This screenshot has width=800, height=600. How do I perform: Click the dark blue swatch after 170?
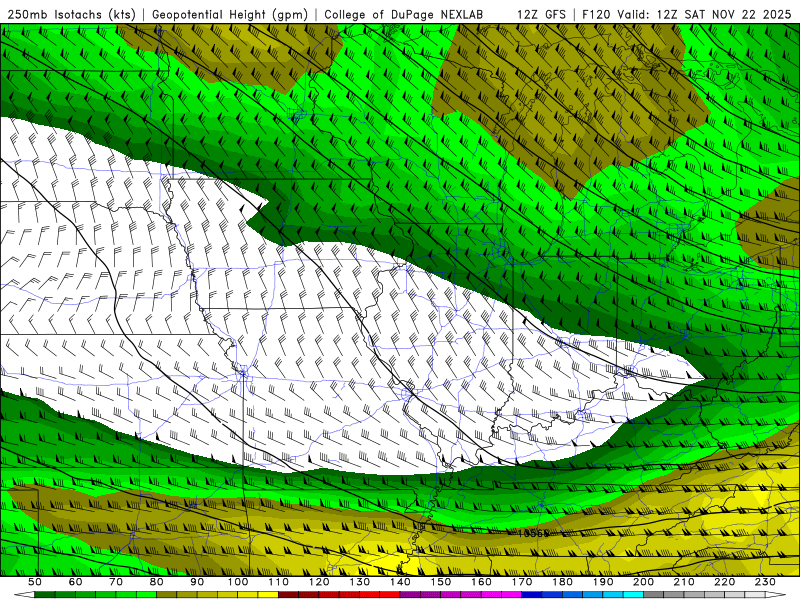532,595
